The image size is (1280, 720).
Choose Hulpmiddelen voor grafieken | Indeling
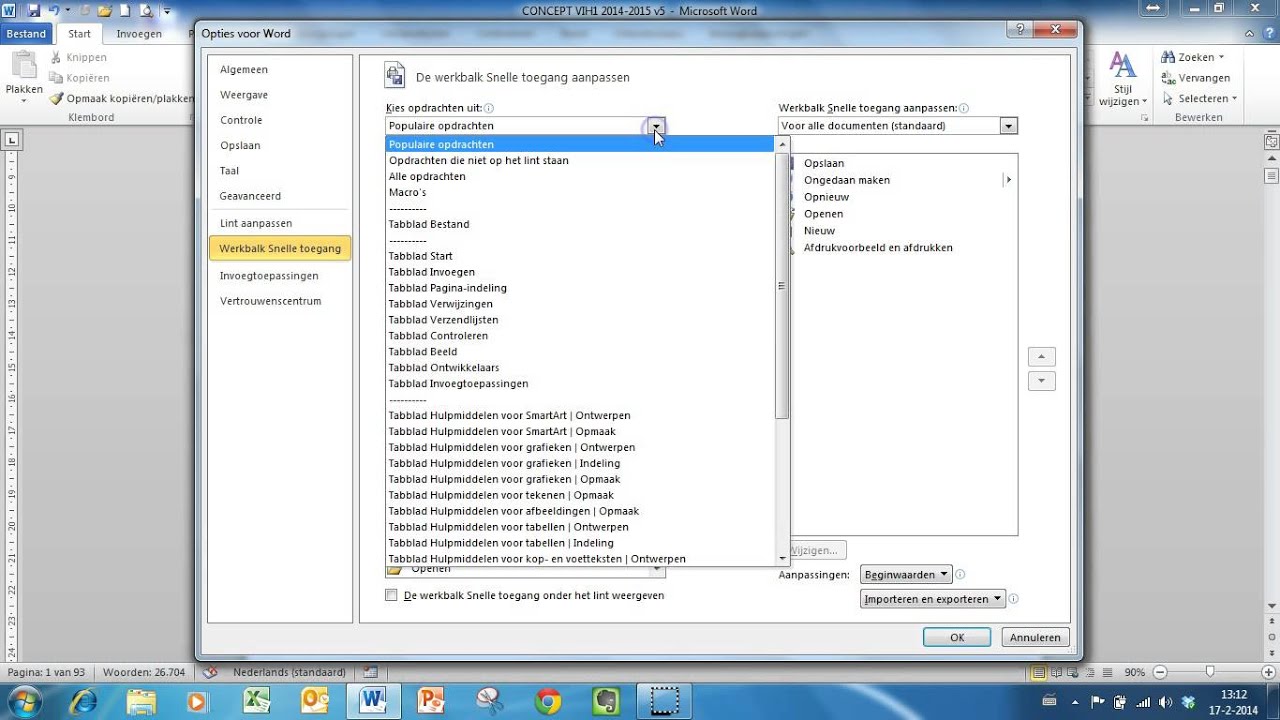click(581, 464)
